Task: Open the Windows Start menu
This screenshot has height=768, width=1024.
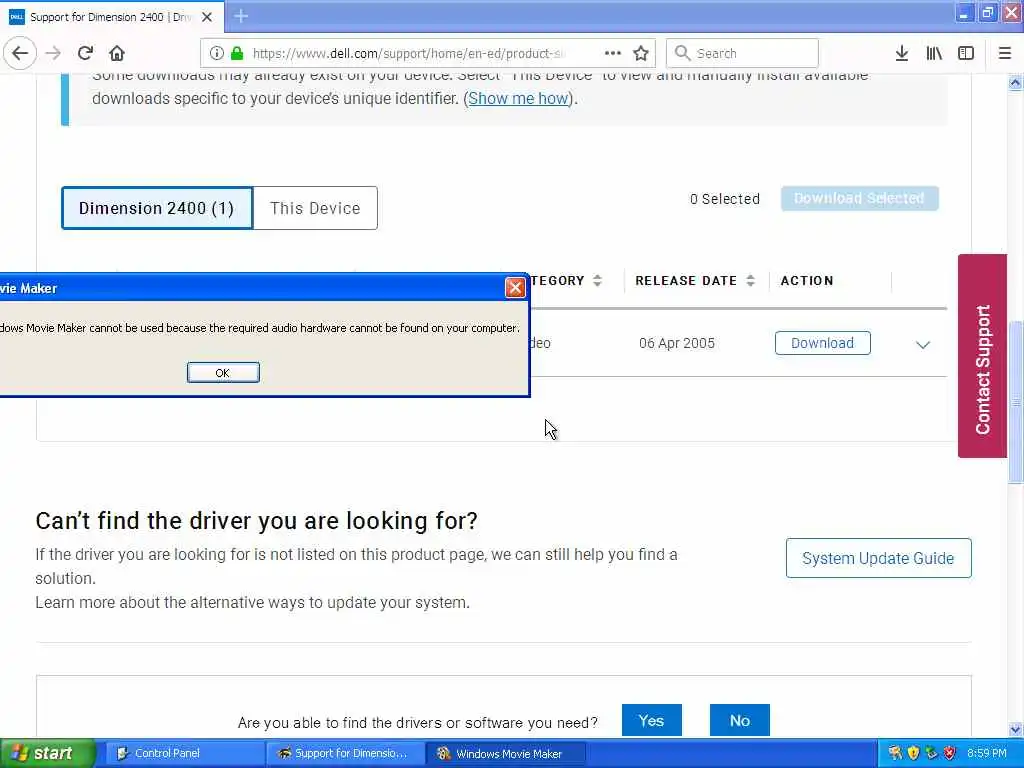Action: 47,753
